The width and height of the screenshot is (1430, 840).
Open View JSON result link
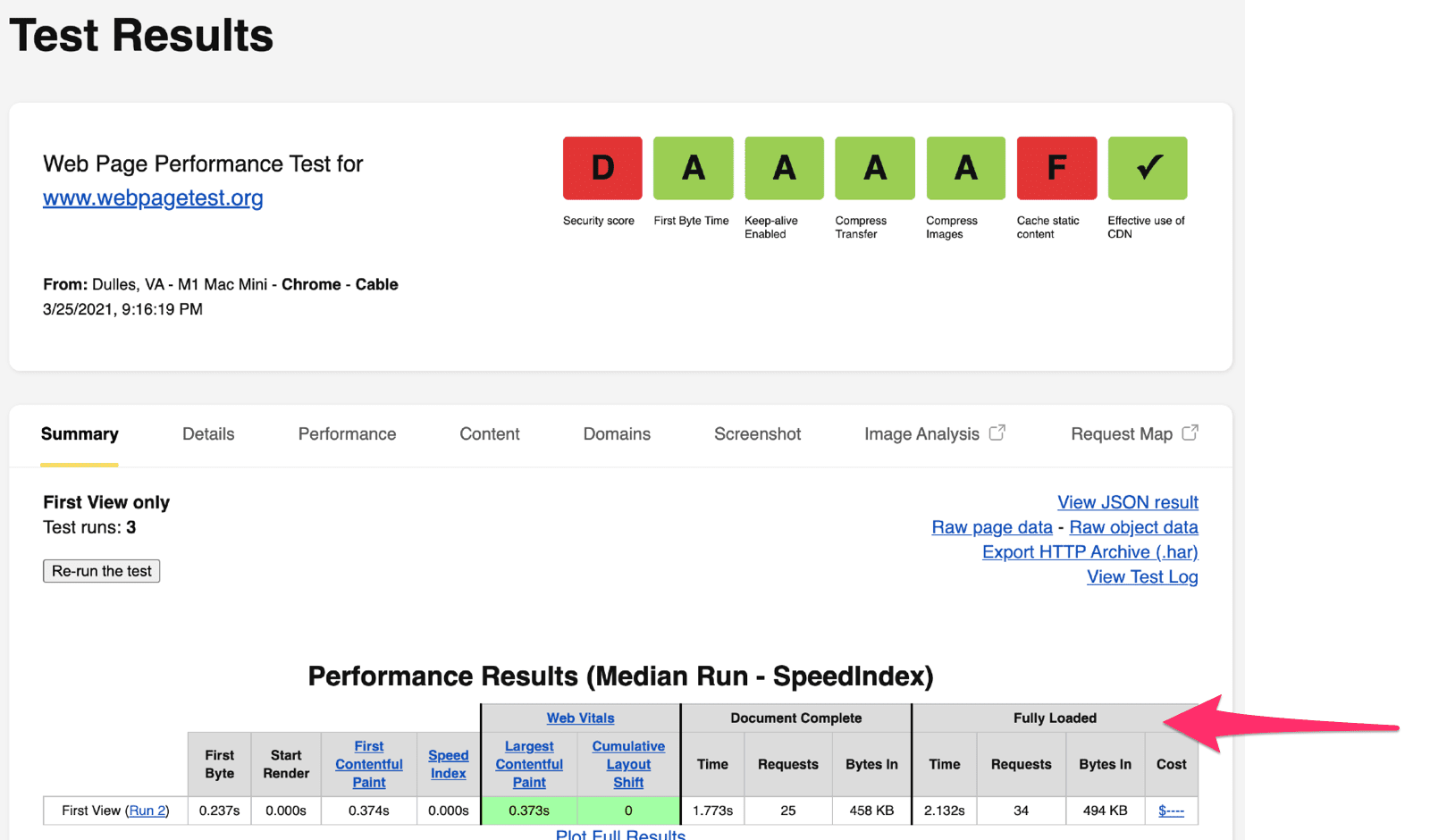click(1128, 502)
